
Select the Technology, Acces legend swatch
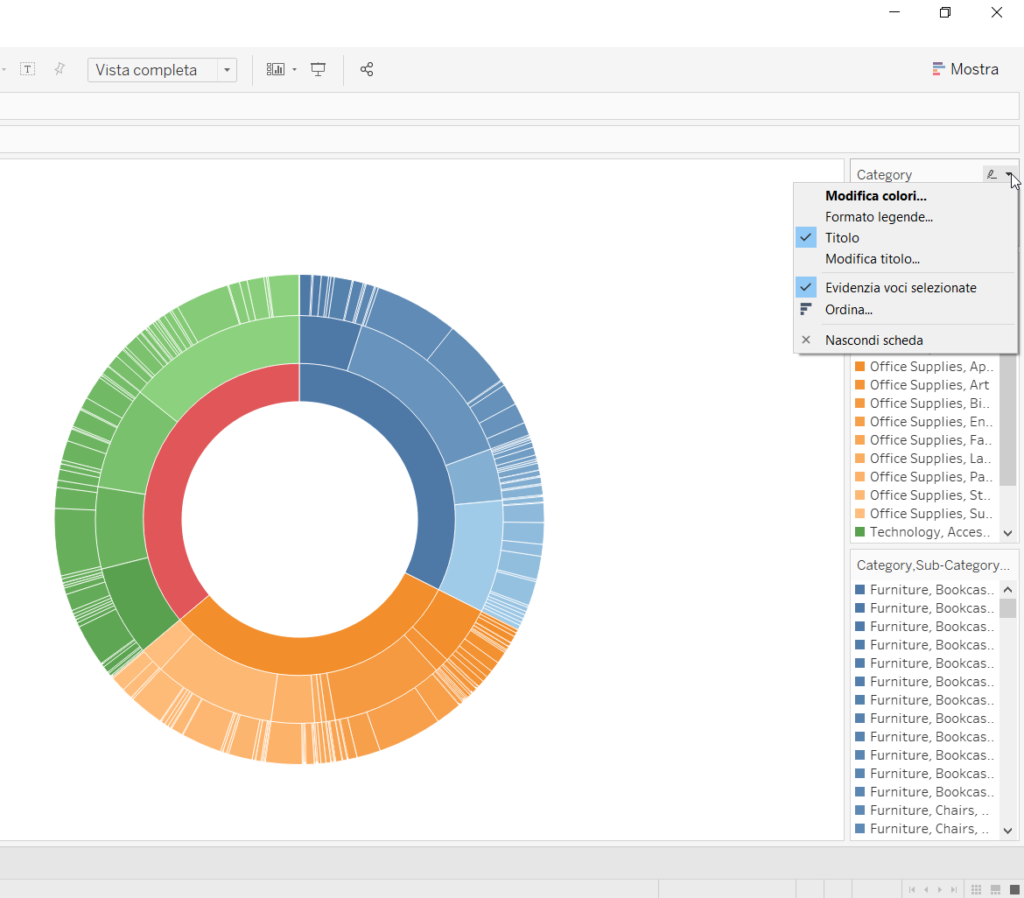coord(925,531)
